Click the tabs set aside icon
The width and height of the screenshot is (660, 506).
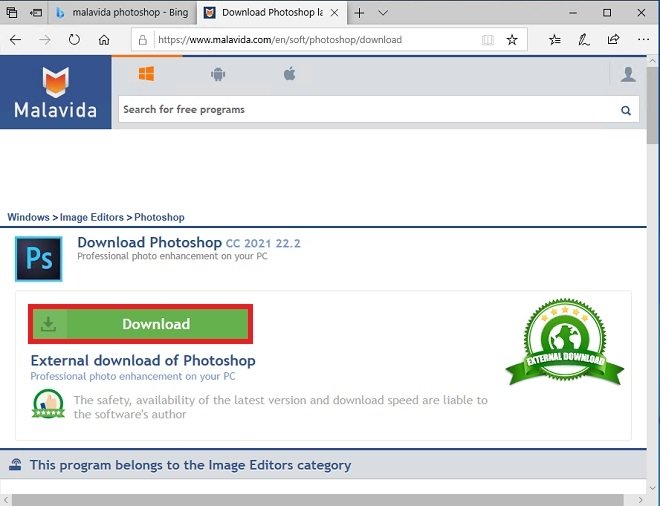[12, 13]
